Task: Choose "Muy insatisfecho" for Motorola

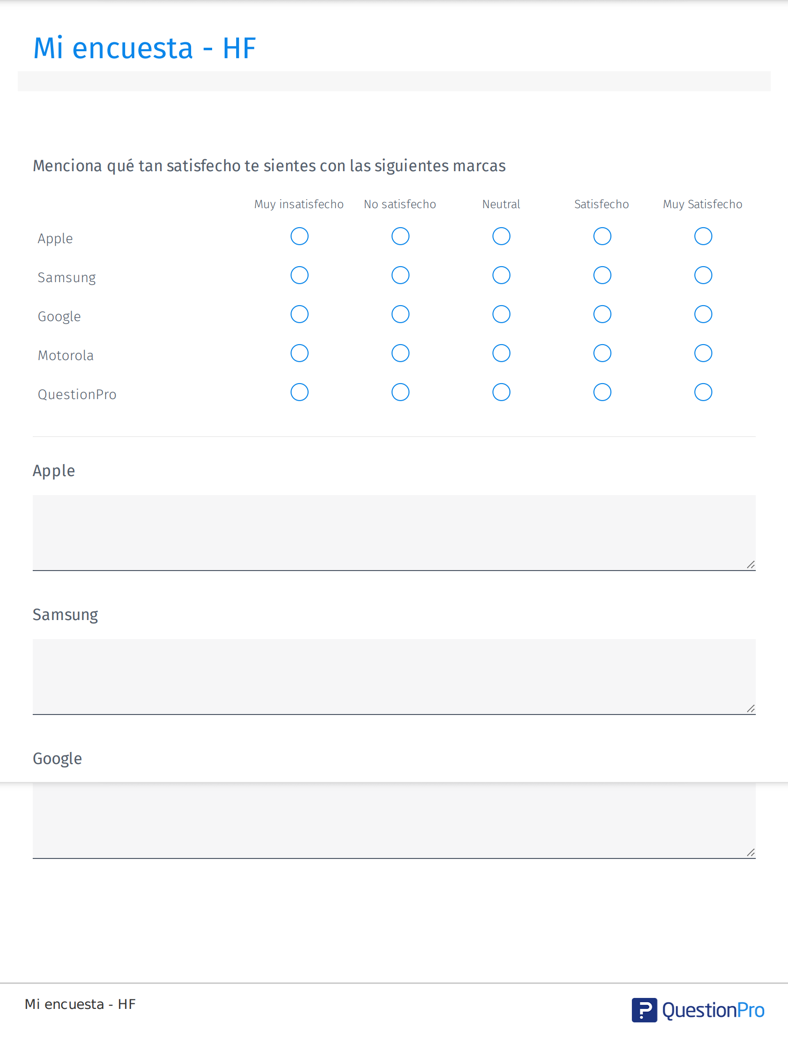Action: pyautogui.click(x=299, y=353)
